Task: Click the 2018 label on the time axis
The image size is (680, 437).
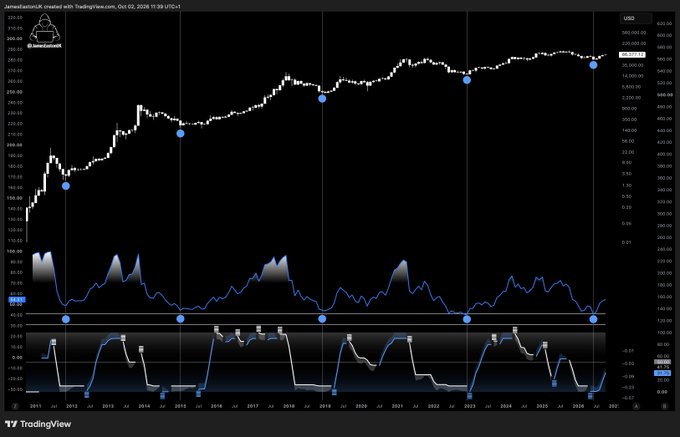Action: tap(289, 406)
